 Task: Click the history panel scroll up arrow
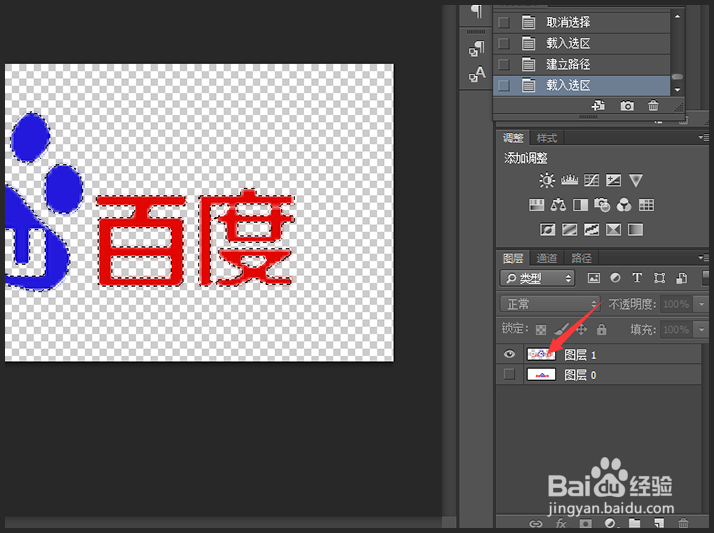pos(678,16)
